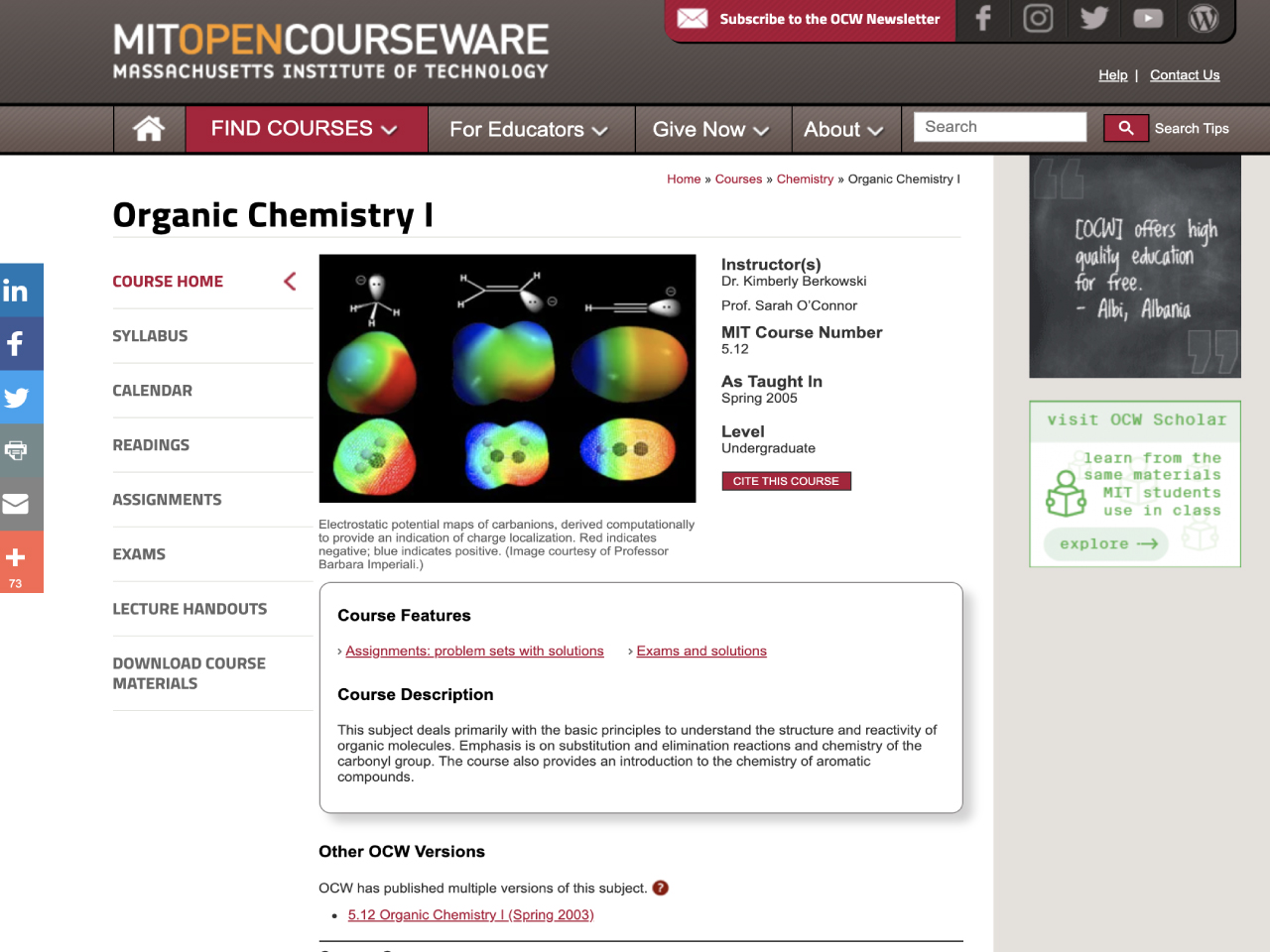
Task: Click the newsletter envelope icon
Action: click(693, 19)
